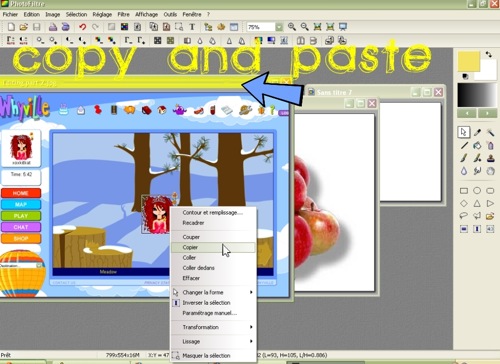Swap foreground and background colors
The height and width of the screenshot is (364, 500).
click(489, 54)
